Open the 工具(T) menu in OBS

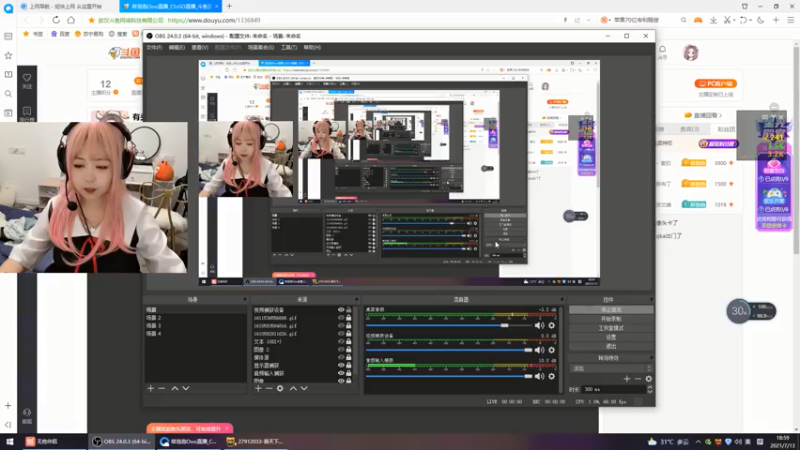click(289, 47)
